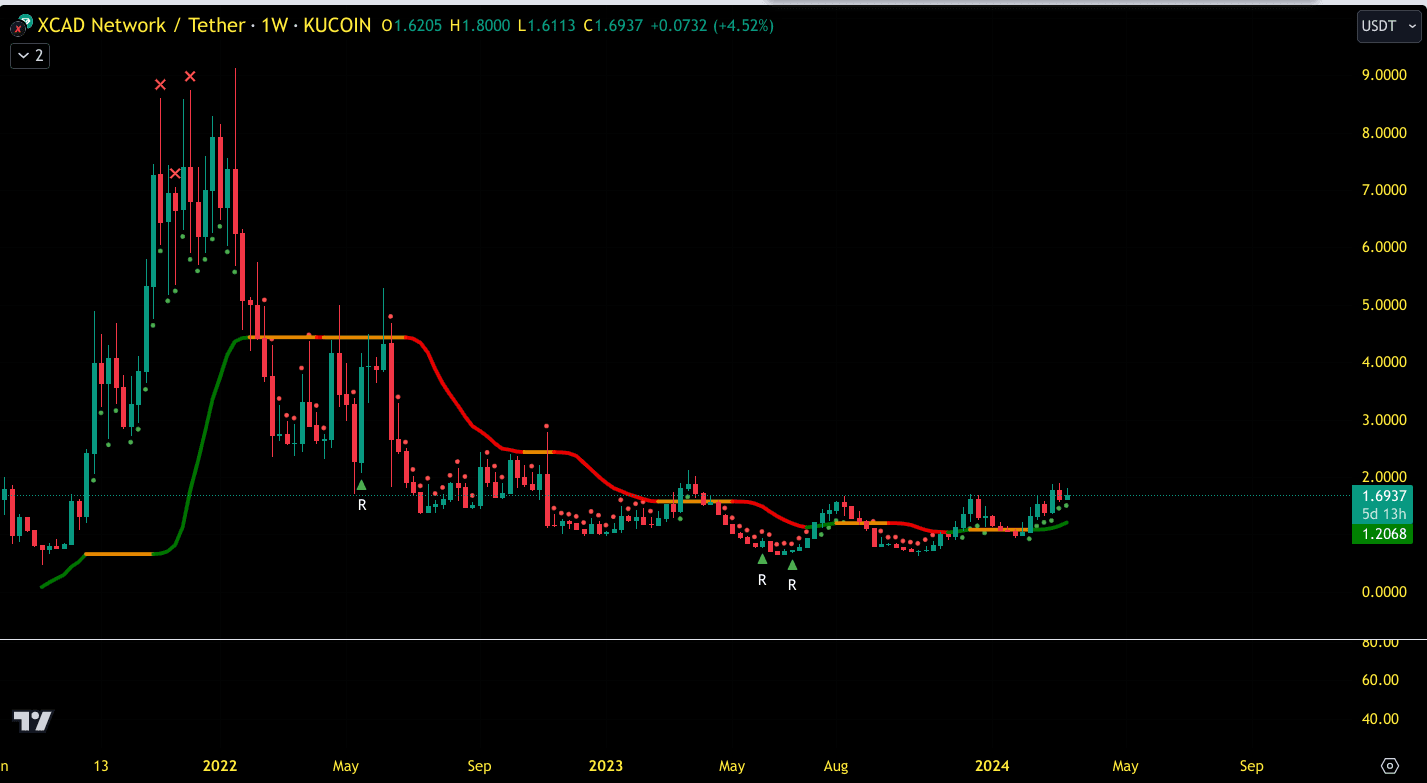Click the 3.0000 price axis label
This screenshot has height=783, width=1427.
(x=1386, y=420)
